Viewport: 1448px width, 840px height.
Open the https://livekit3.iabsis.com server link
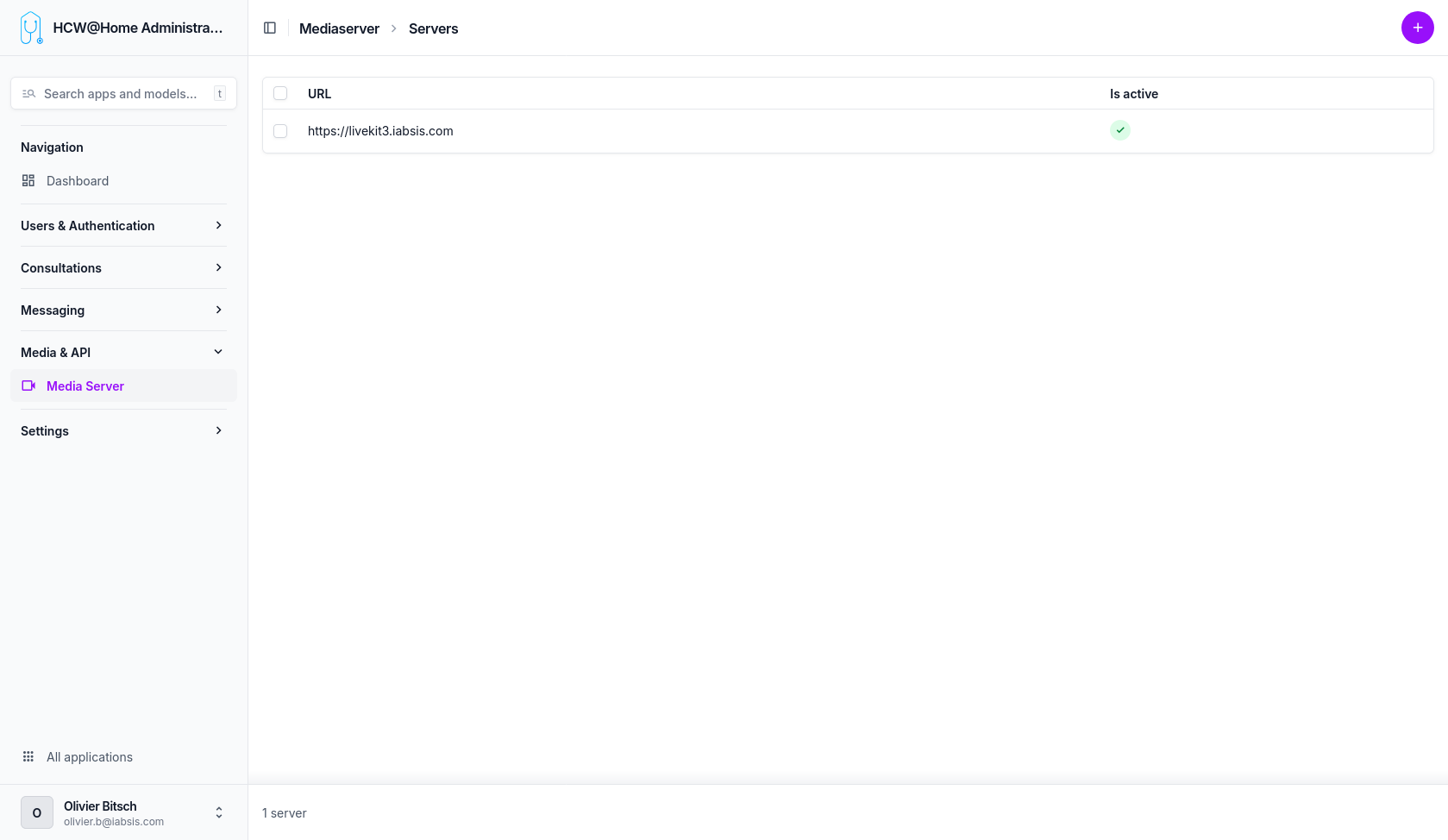pyautogui.click(x=380, y=131)
